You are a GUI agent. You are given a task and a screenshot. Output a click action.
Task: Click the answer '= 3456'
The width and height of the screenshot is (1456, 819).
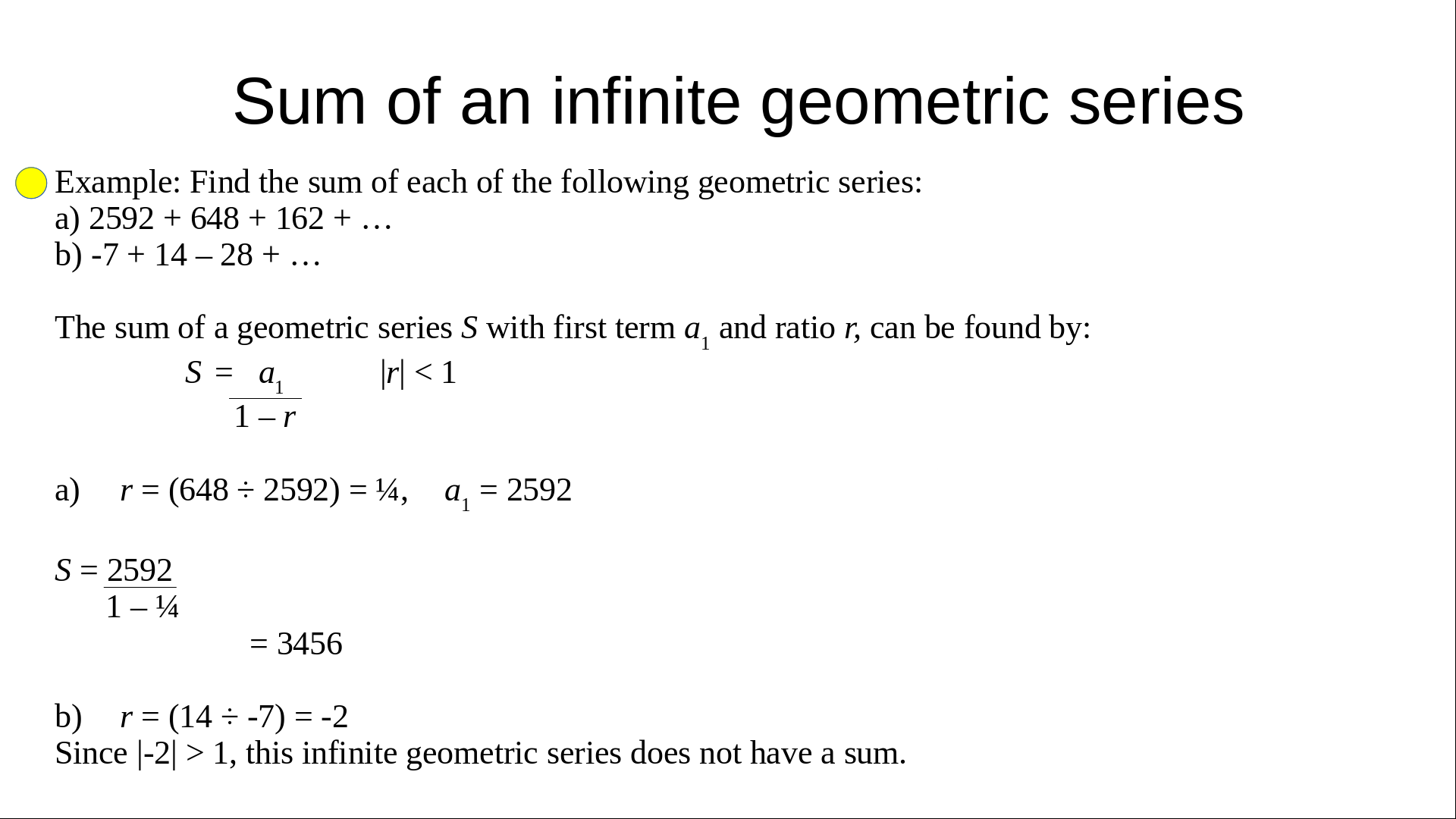point(296,644)
